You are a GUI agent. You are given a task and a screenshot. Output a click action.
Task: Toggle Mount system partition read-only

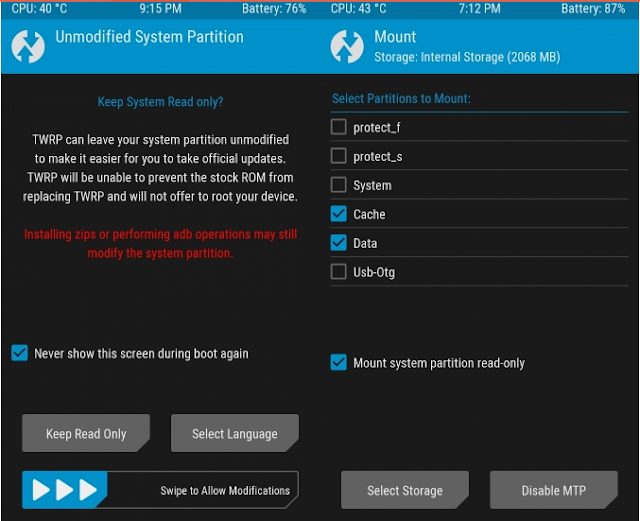point(338,362)
